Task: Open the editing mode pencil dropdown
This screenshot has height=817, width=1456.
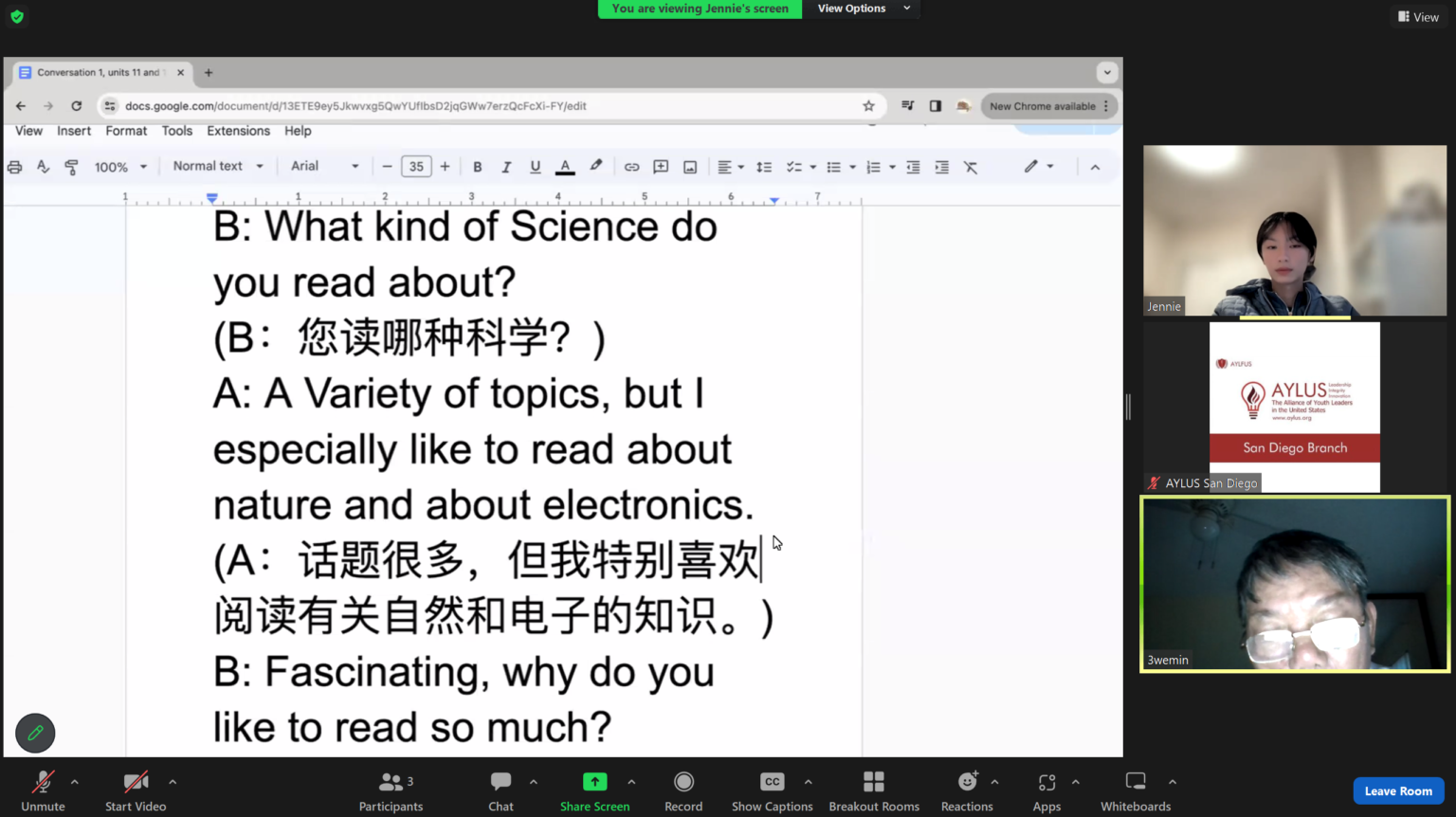Action: click(x=1039, y=167)
